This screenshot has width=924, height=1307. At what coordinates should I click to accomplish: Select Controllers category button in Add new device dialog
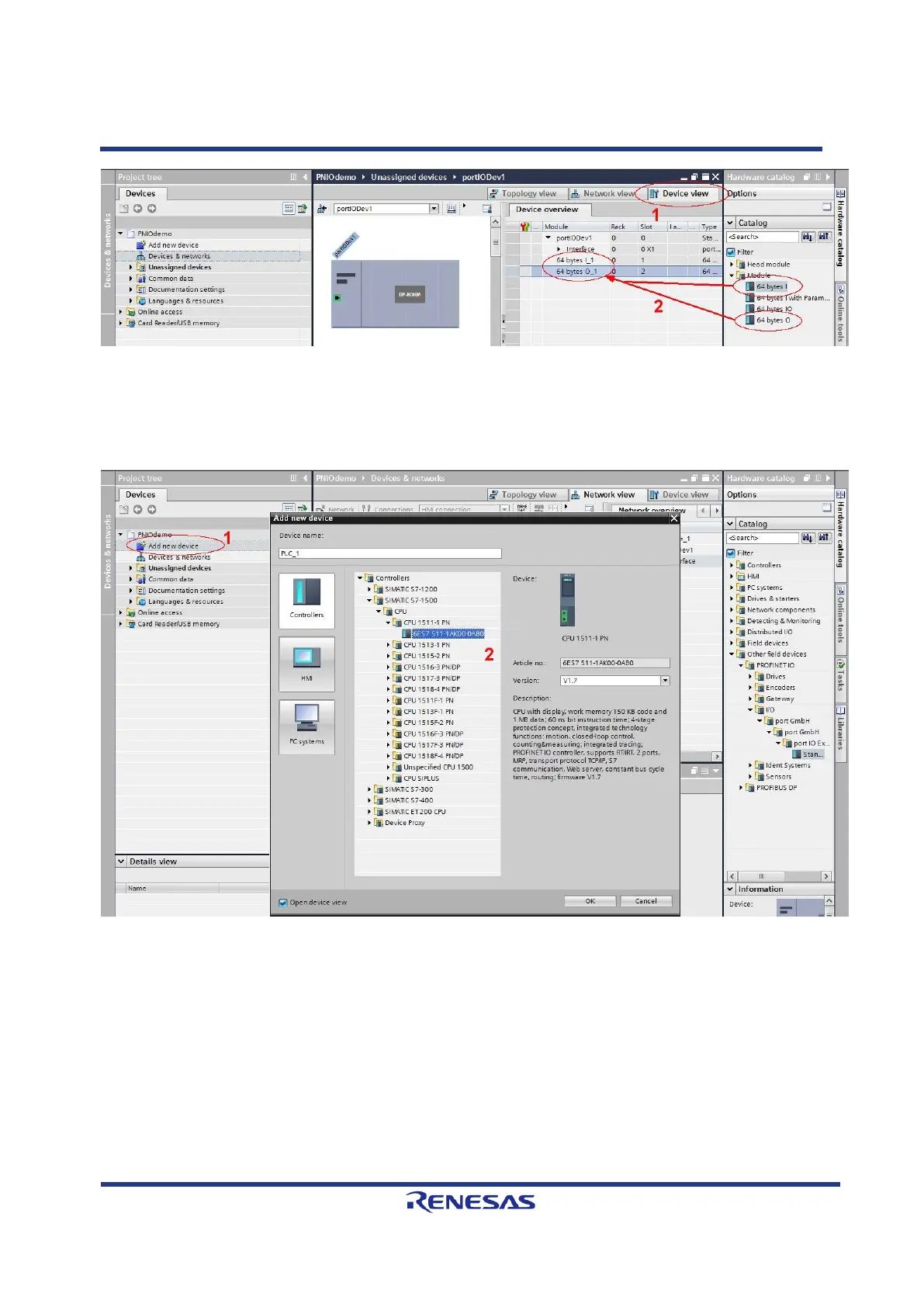point(306,600)
